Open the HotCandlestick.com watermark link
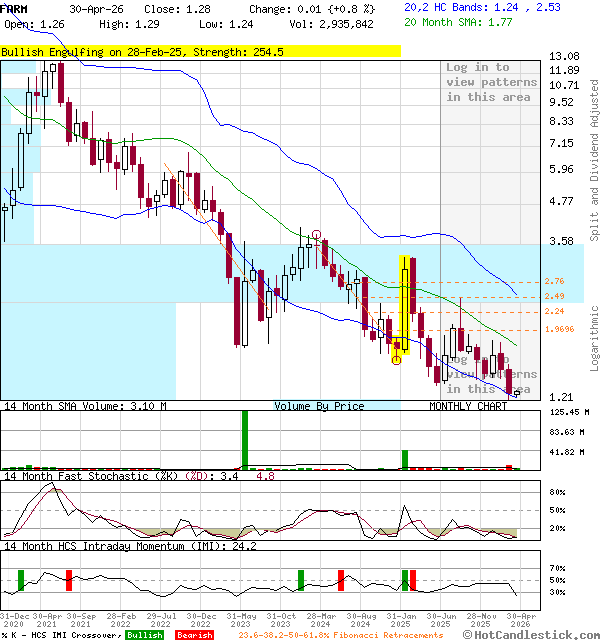 tap(531, 635)
